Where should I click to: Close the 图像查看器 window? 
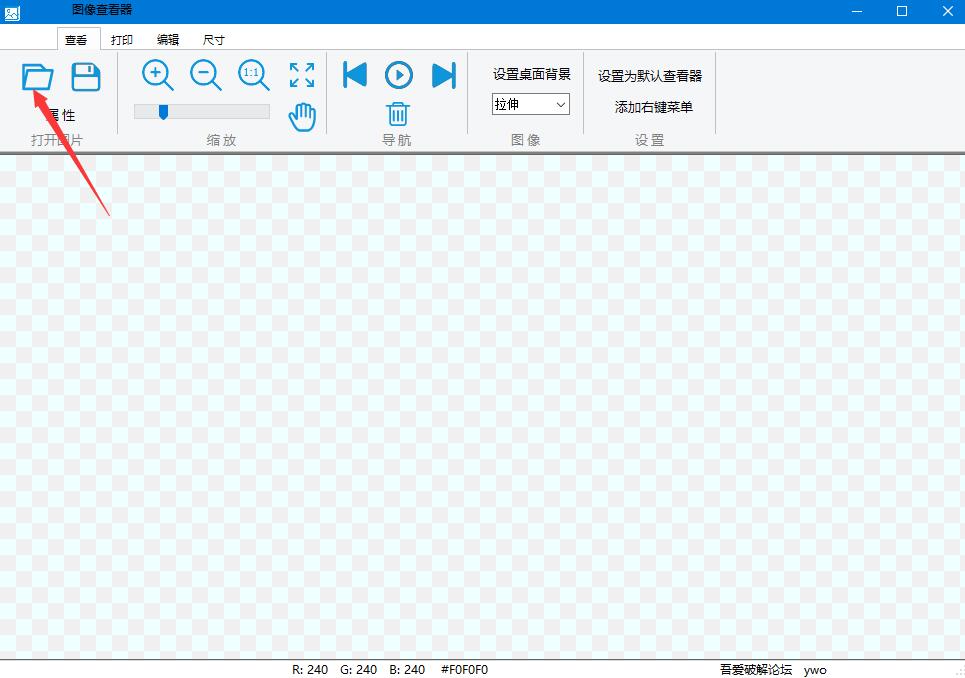coord(947,11)
